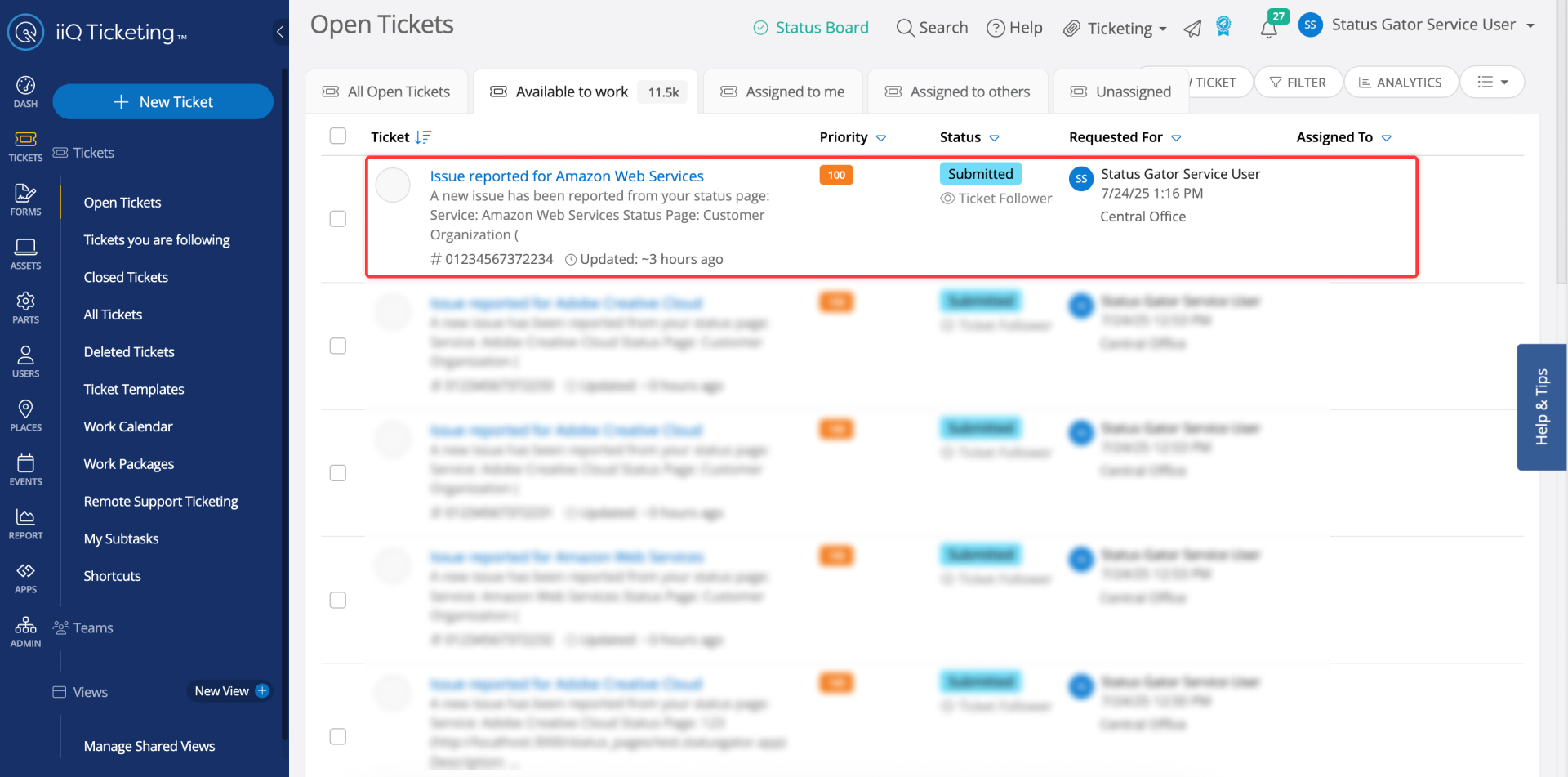
Task: Switch to Assigned to others tab
Action: (958, 92)
